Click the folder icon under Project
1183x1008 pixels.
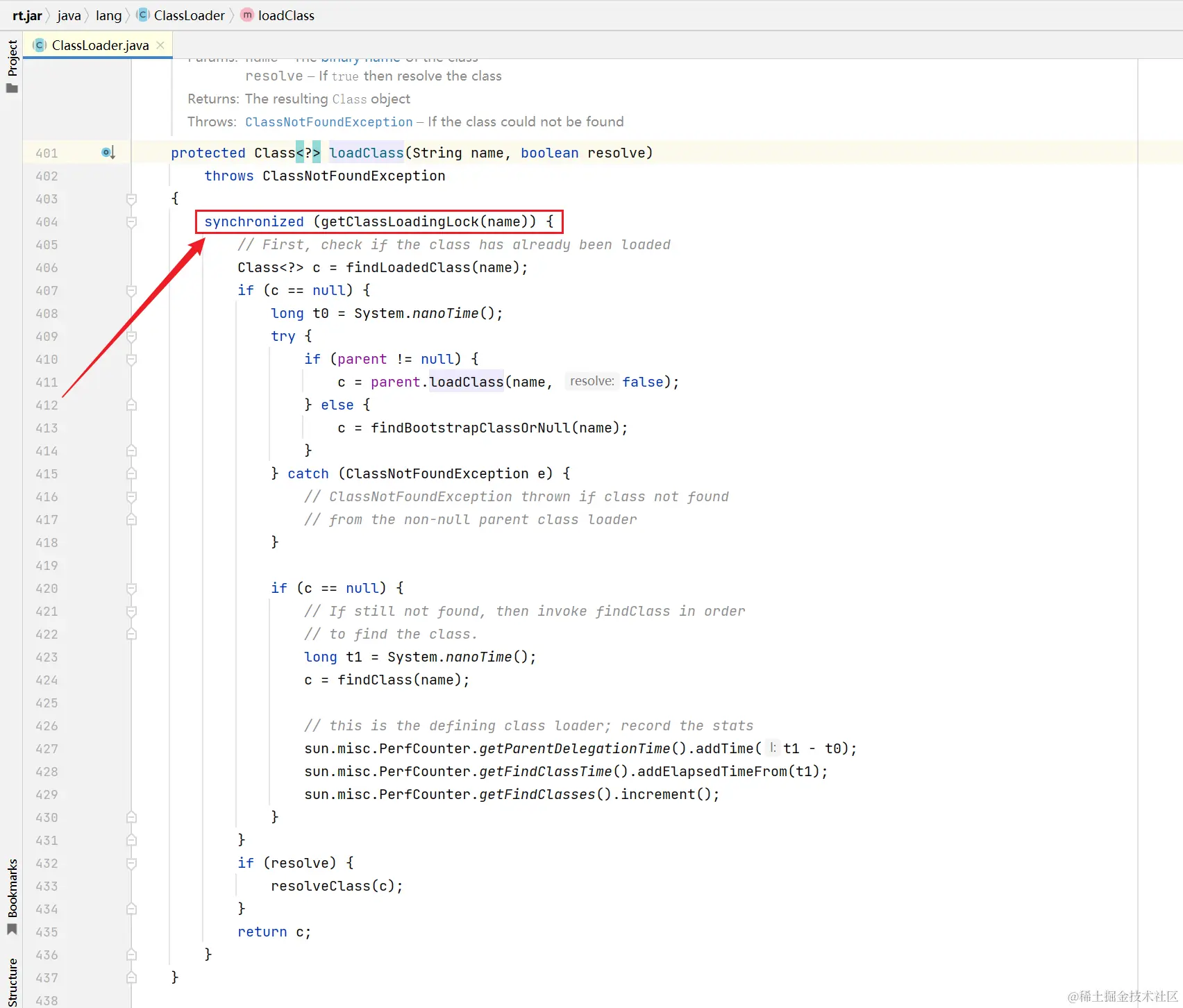point(12,88)
